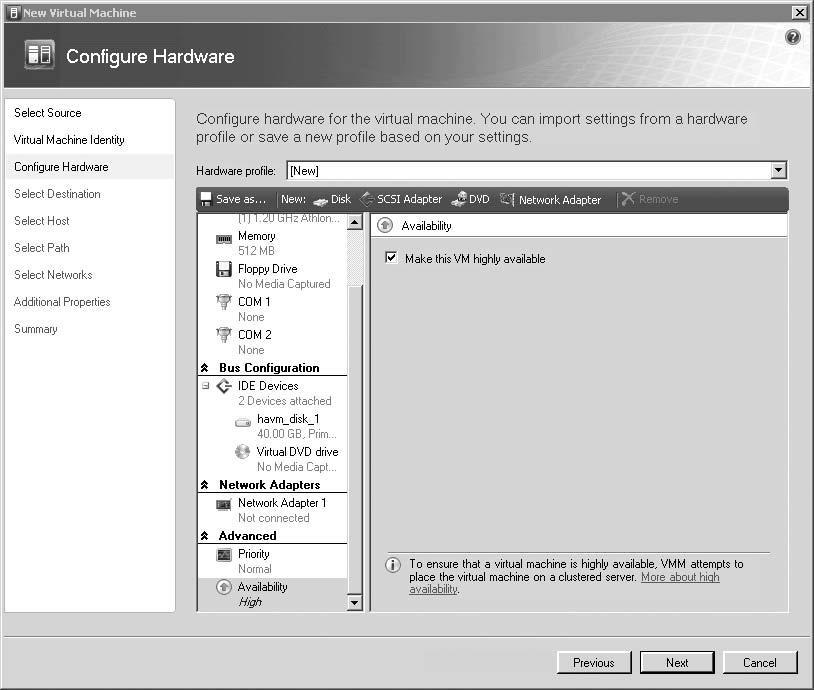Collapse the Bus Configuration section
This screenshot has width=814, height=690.
click(x=205, y=368)
